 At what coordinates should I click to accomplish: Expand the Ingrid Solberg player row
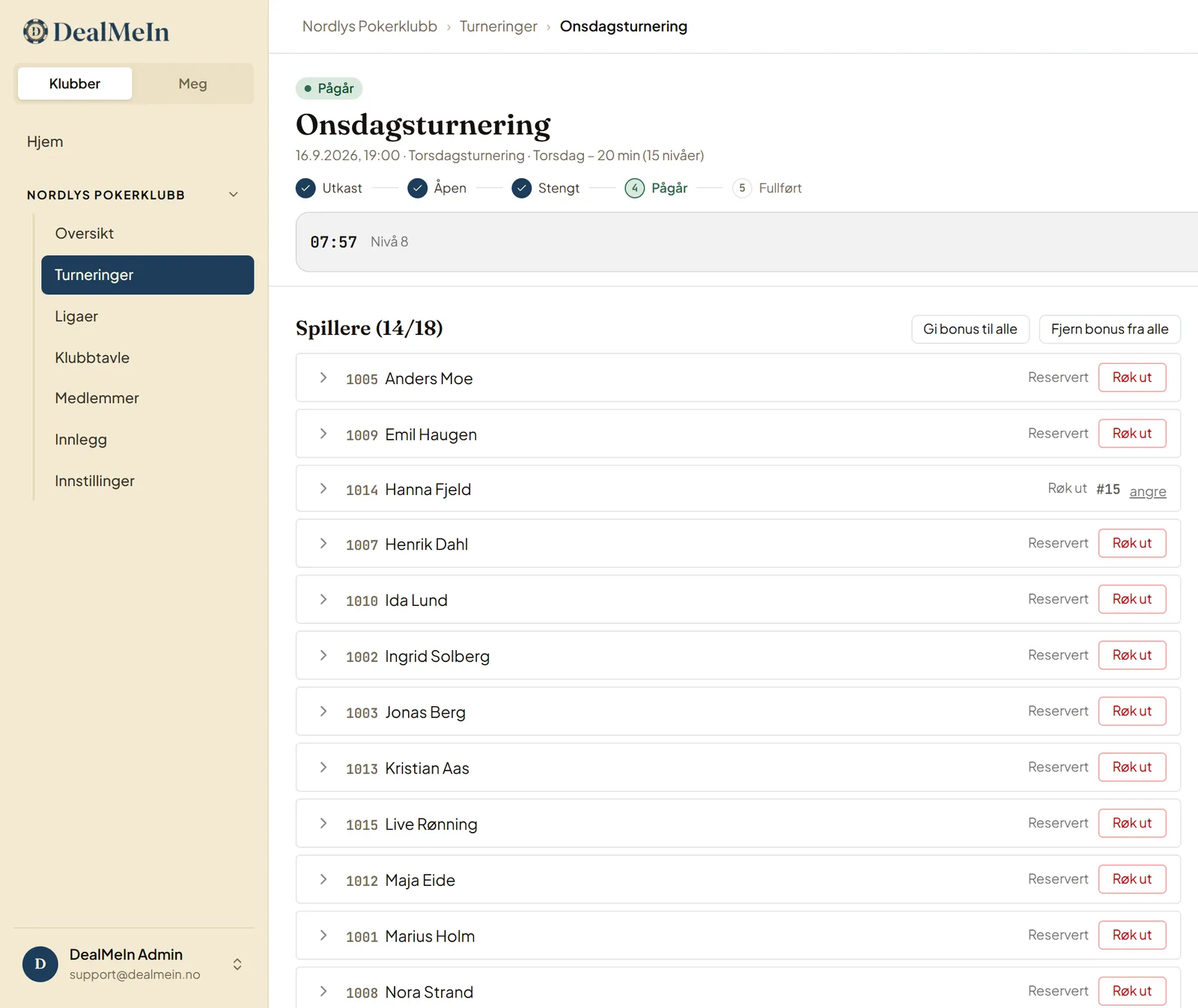click(x=323, y=655)
